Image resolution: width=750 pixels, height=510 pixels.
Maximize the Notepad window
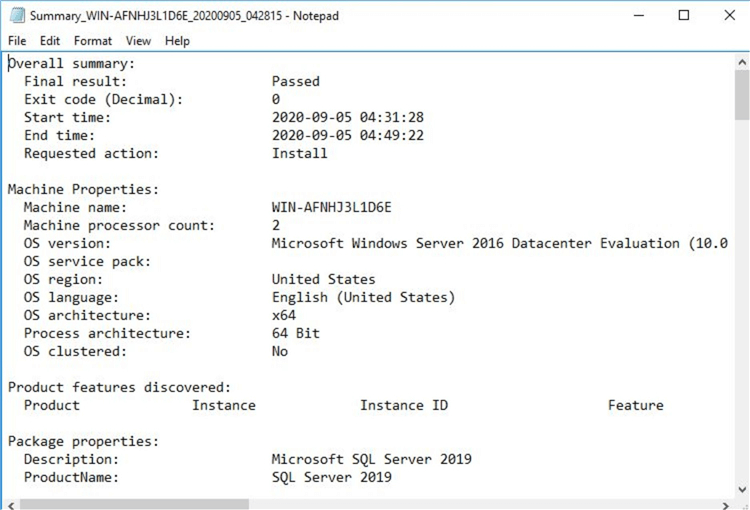click(x=684, y=16)
